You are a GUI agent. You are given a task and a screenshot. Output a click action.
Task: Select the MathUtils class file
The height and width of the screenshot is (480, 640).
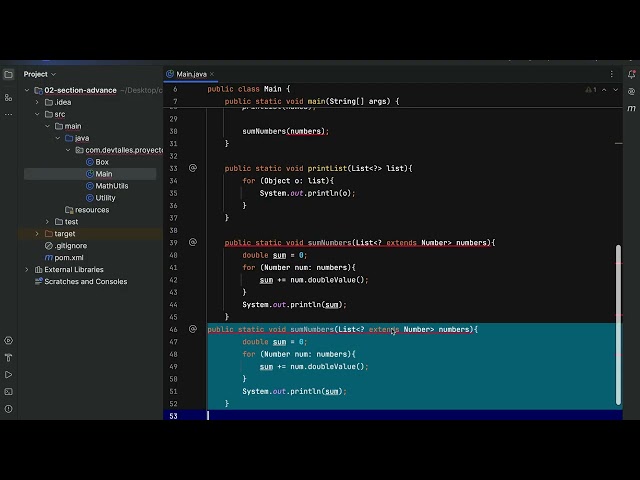(x=107, y=186)
